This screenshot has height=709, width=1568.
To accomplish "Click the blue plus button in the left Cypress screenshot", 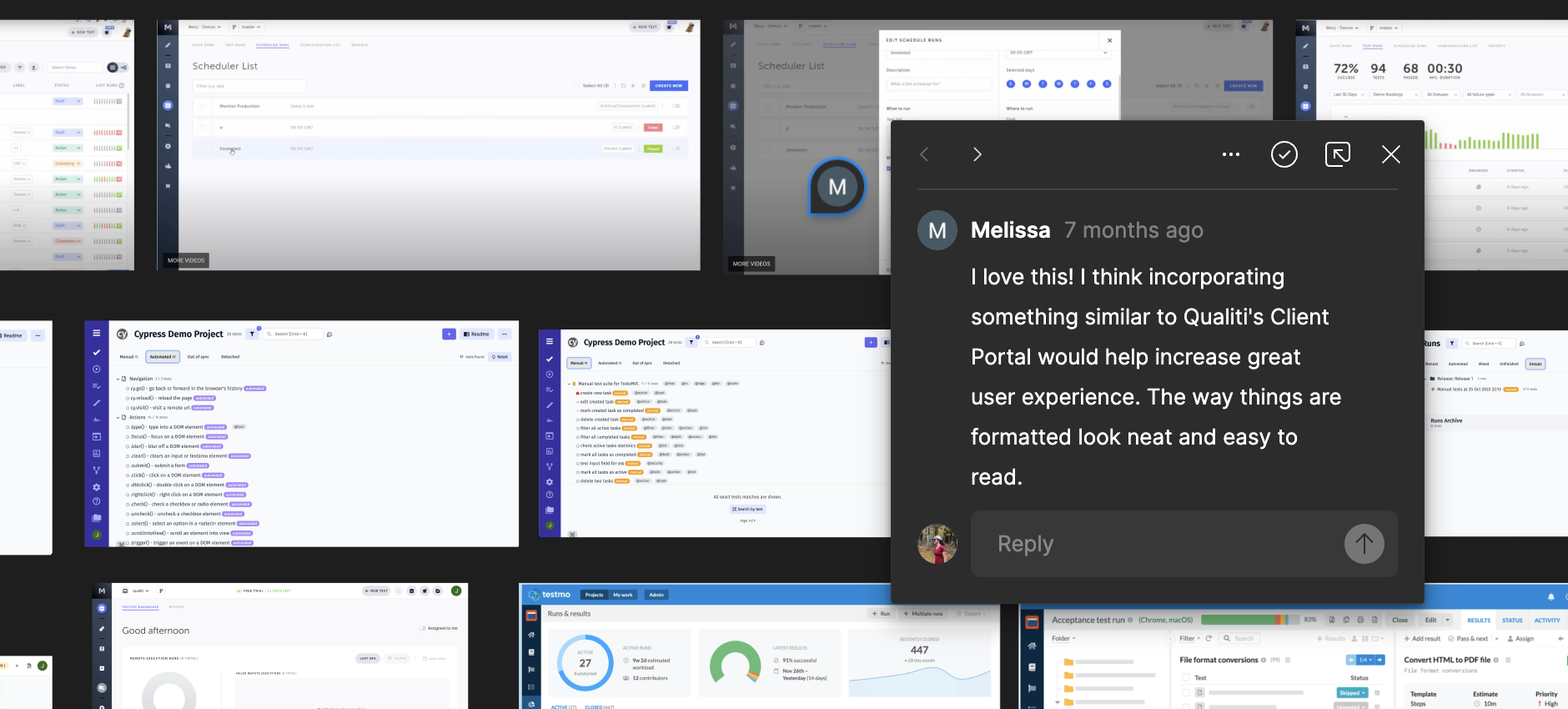I will pos(449,334).
